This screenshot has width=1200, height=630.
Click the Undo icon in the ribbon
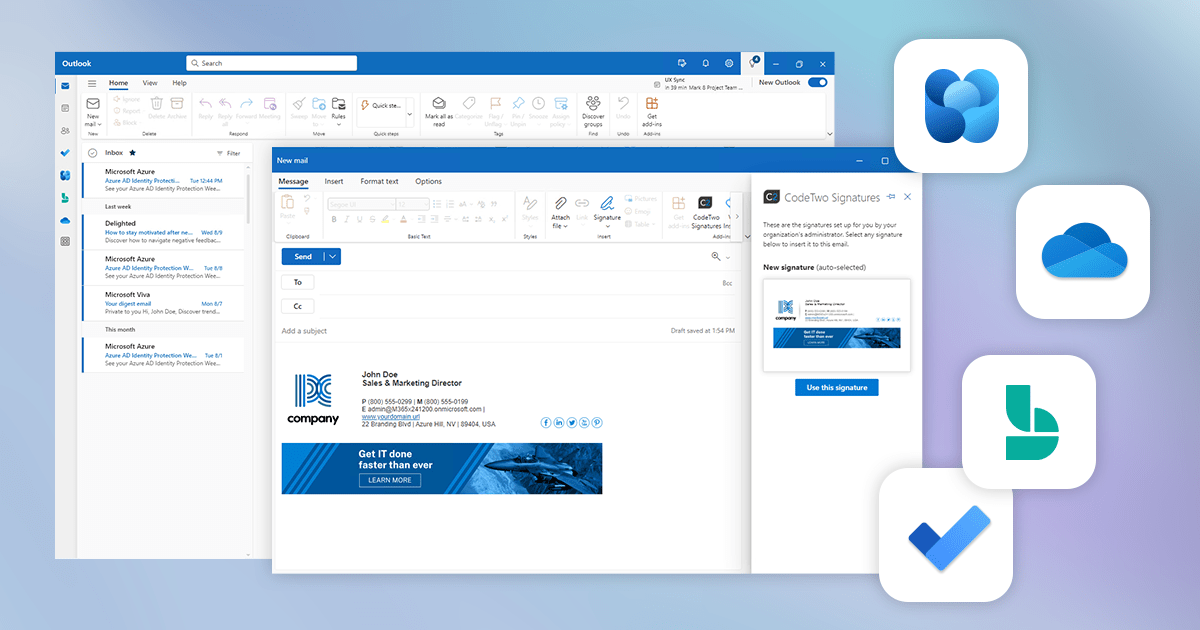(x=624, y=103)
